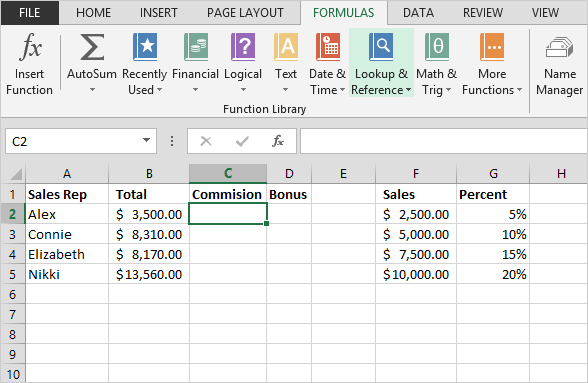Select the 20% percent cell
This screenshot has height=383, width=588.
click(493, 274)
